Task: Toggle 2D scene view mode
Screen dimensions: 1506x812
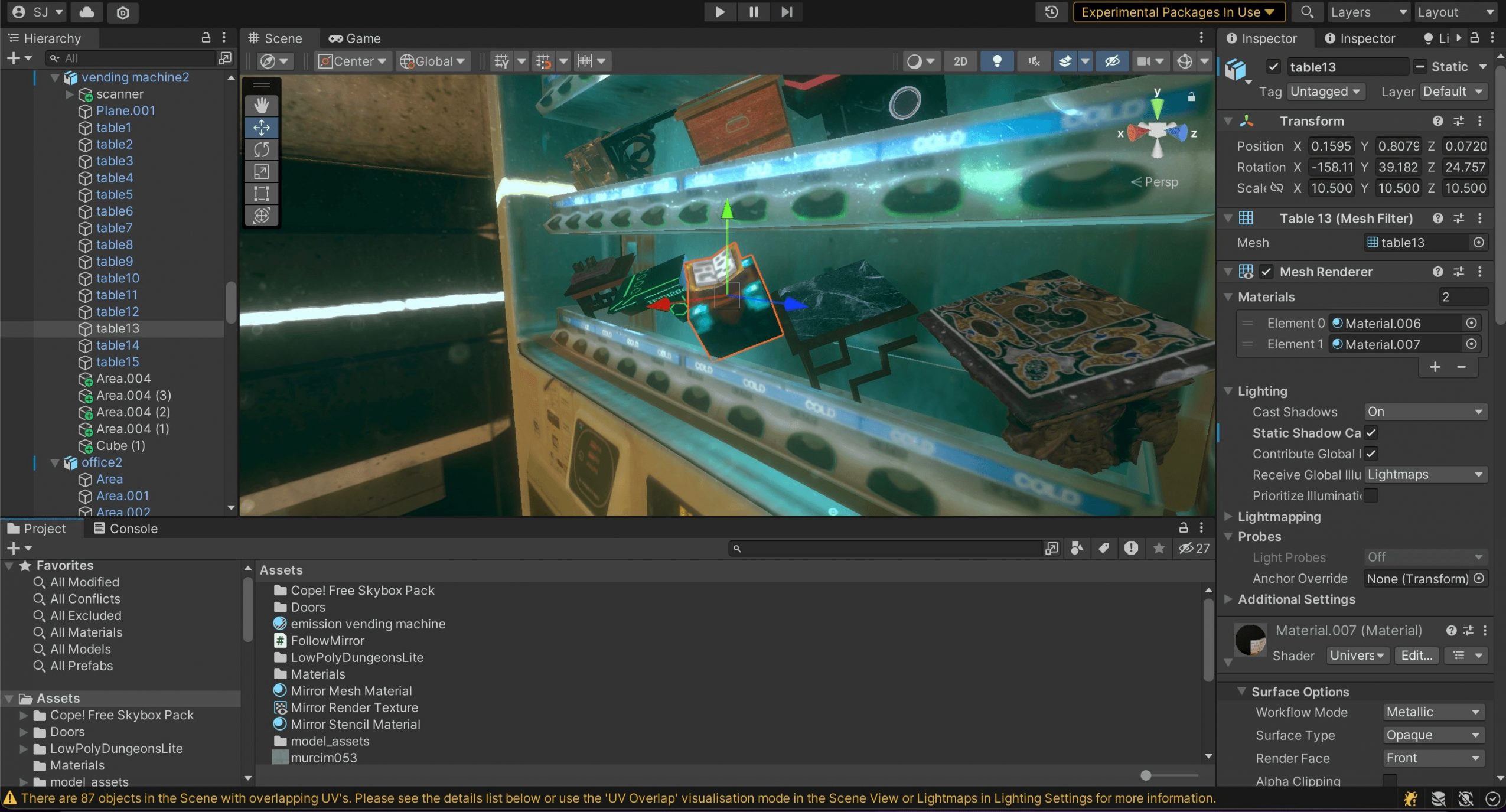Action: tap(960, 61)
